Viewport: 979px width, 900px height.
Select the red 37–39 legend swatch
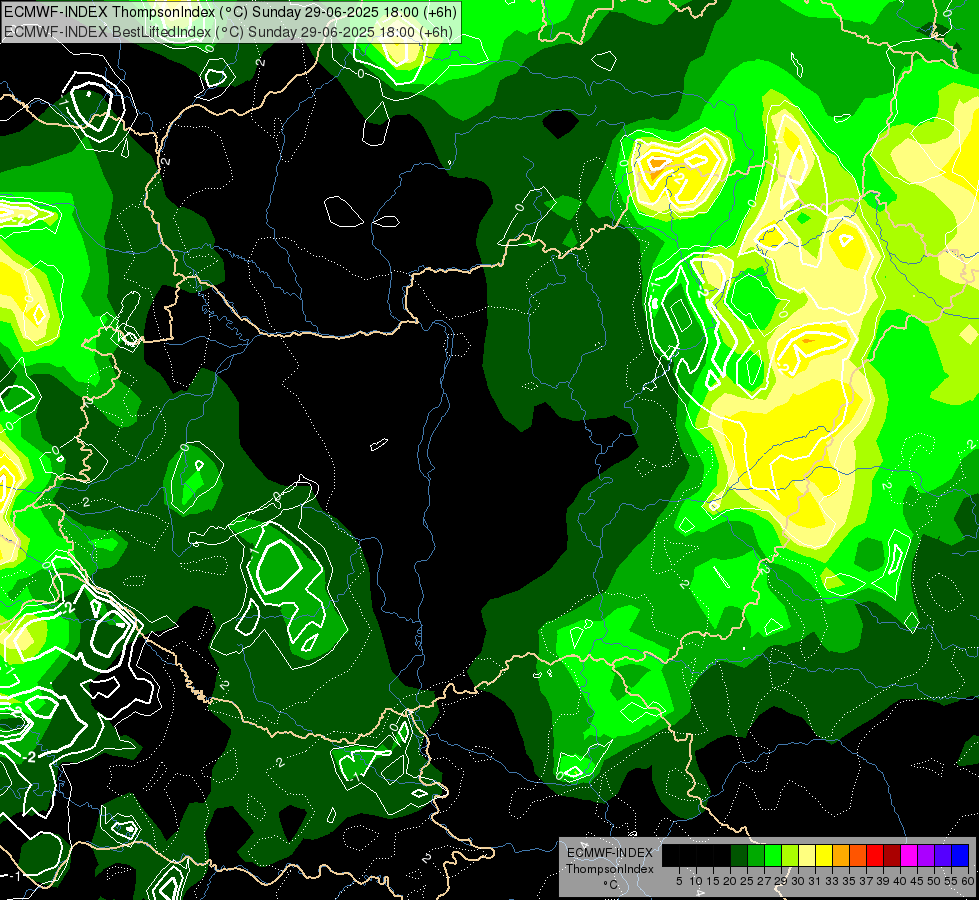875,855
